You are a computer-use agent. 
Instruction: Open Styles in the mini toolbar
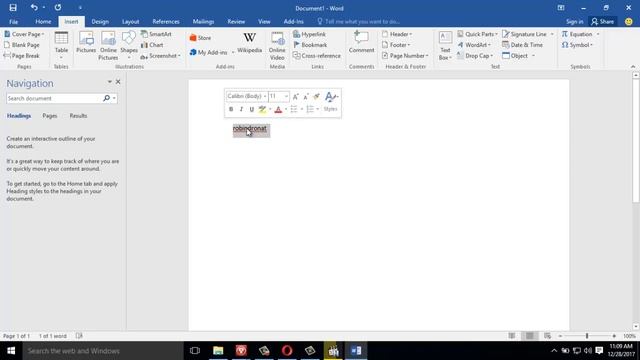[x=330, y=109]
